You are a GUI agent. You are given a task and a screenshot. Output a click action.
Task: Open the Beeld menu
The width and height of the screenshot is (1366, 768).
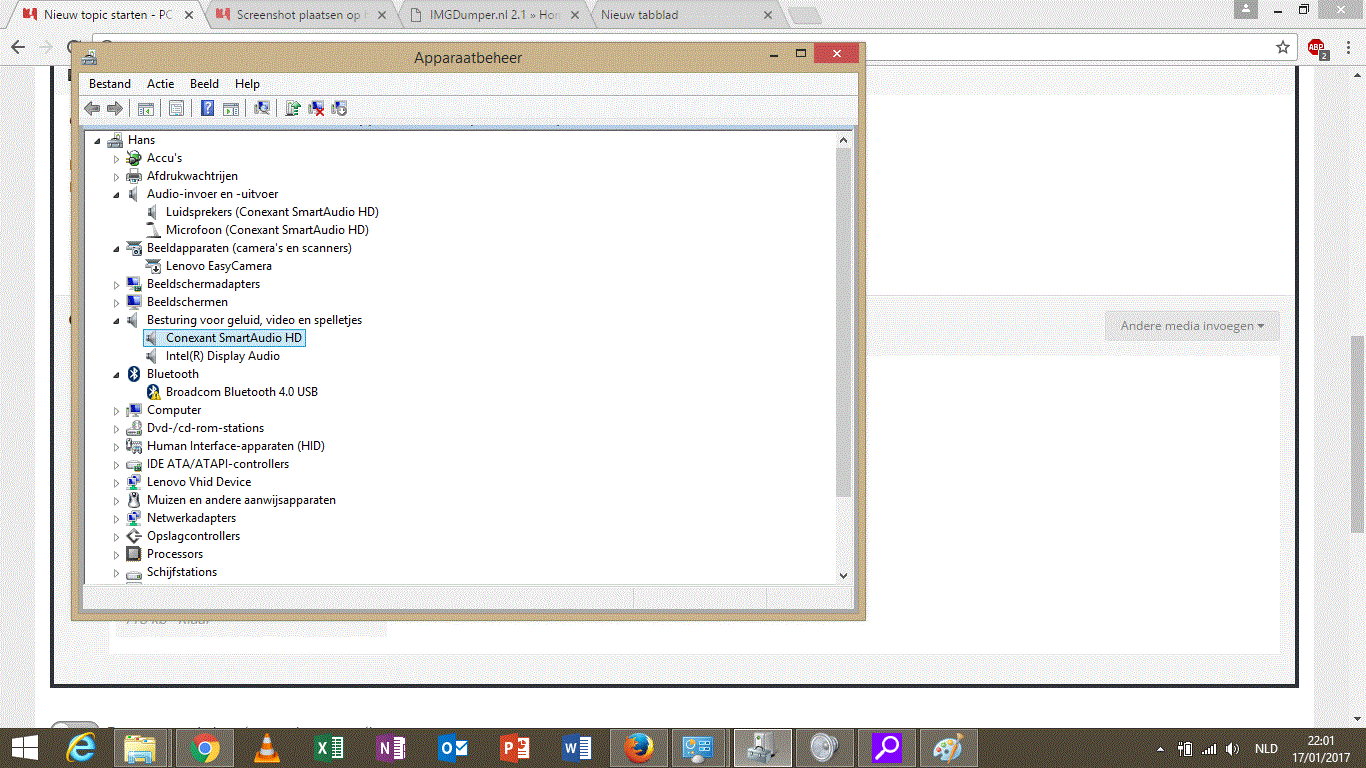pos(204,84)
